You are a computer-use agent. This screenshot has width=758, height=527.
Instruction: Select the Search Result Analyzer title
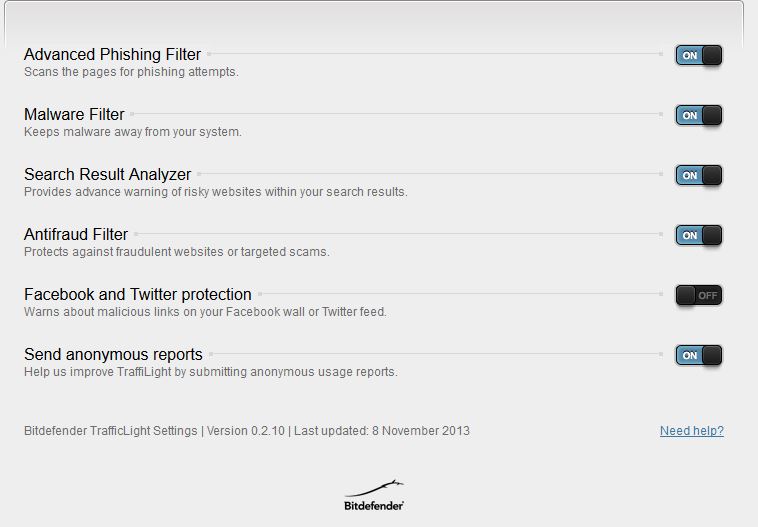[107, 174]
